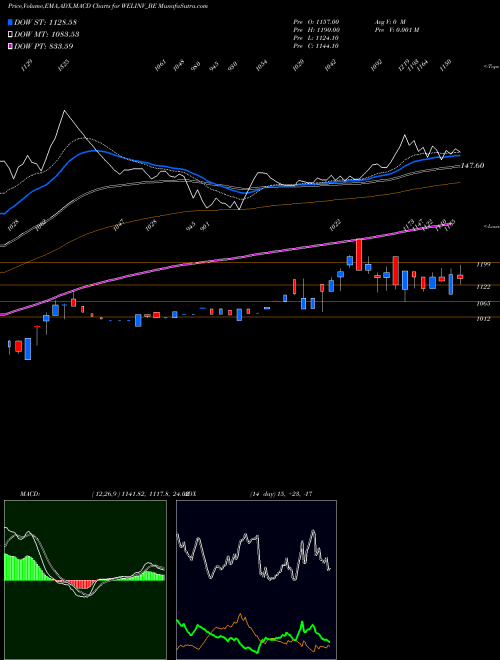Viewport: 500px width, 660px height.
Task: Click the blue DOW ST legend swatch
Action: click(10, 22)
